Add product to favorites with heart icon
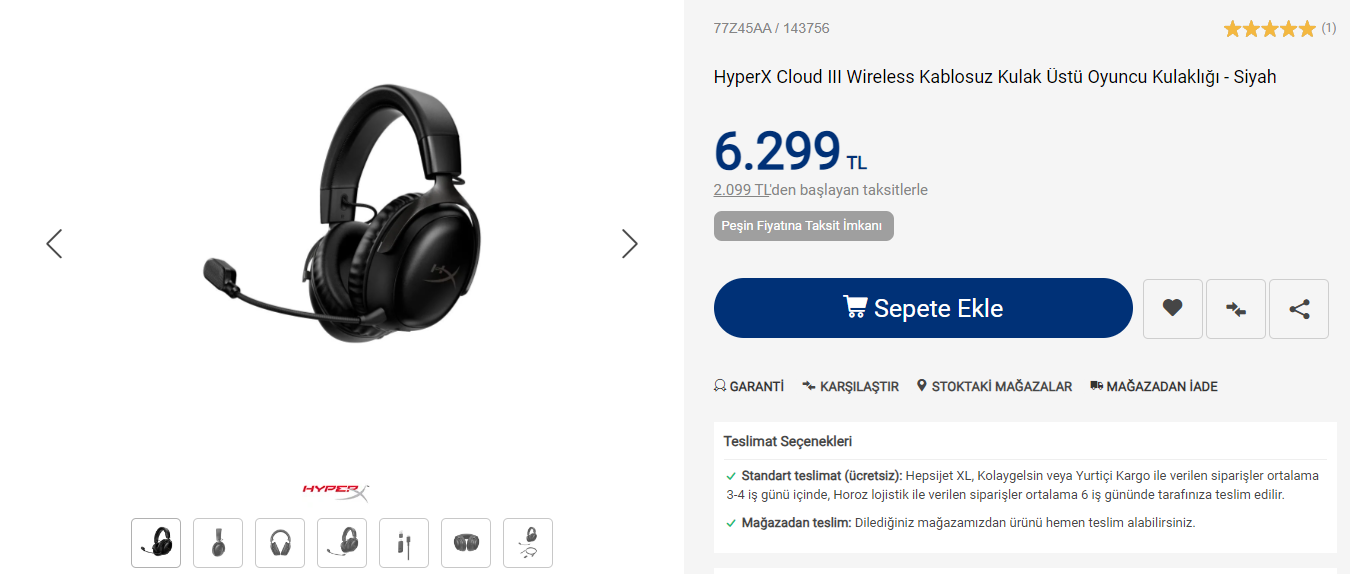Viewport: 1350px width, 574px height. pos(1173,309)
